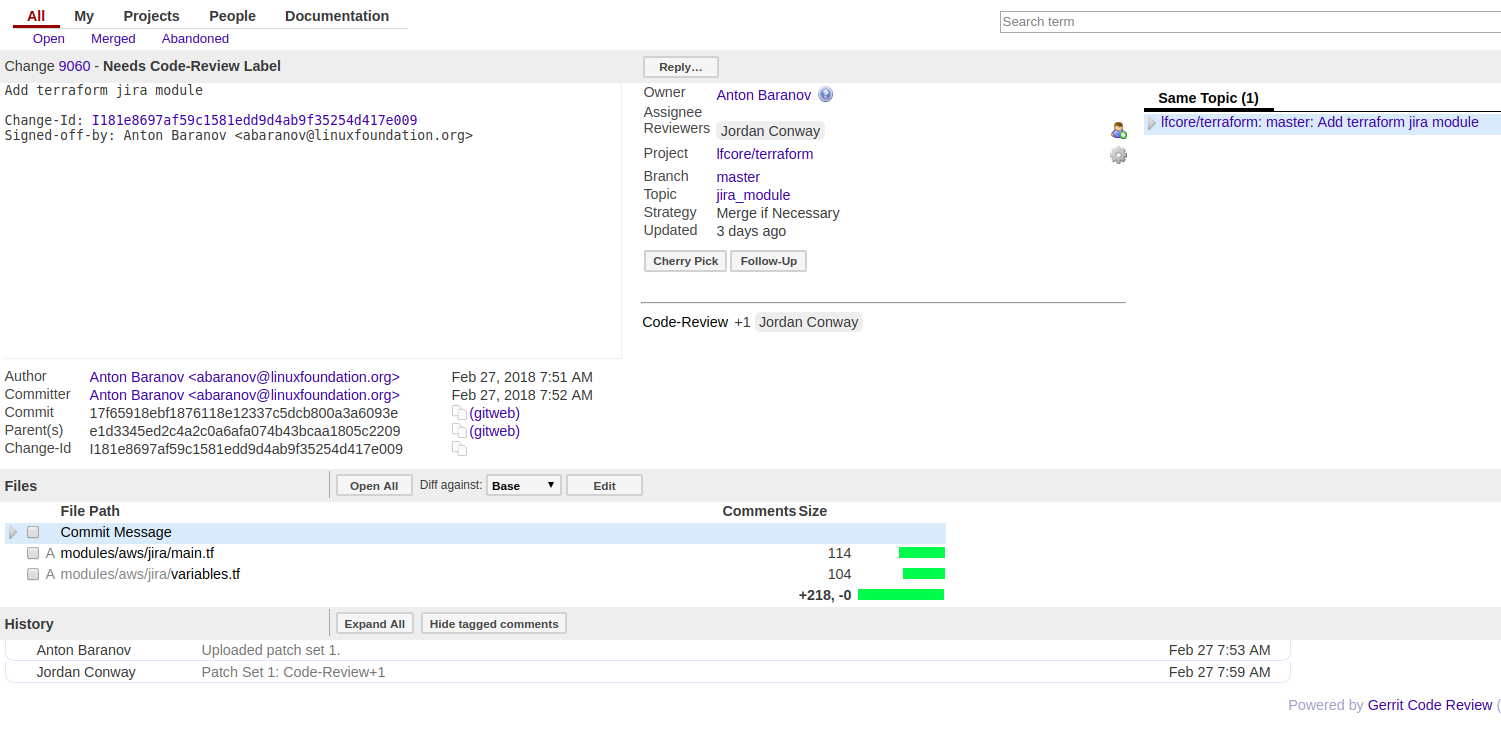This screenshot has height=738, width=1501.
Task: Open Committer Anton Baranov email link
Action: (244, 395)
